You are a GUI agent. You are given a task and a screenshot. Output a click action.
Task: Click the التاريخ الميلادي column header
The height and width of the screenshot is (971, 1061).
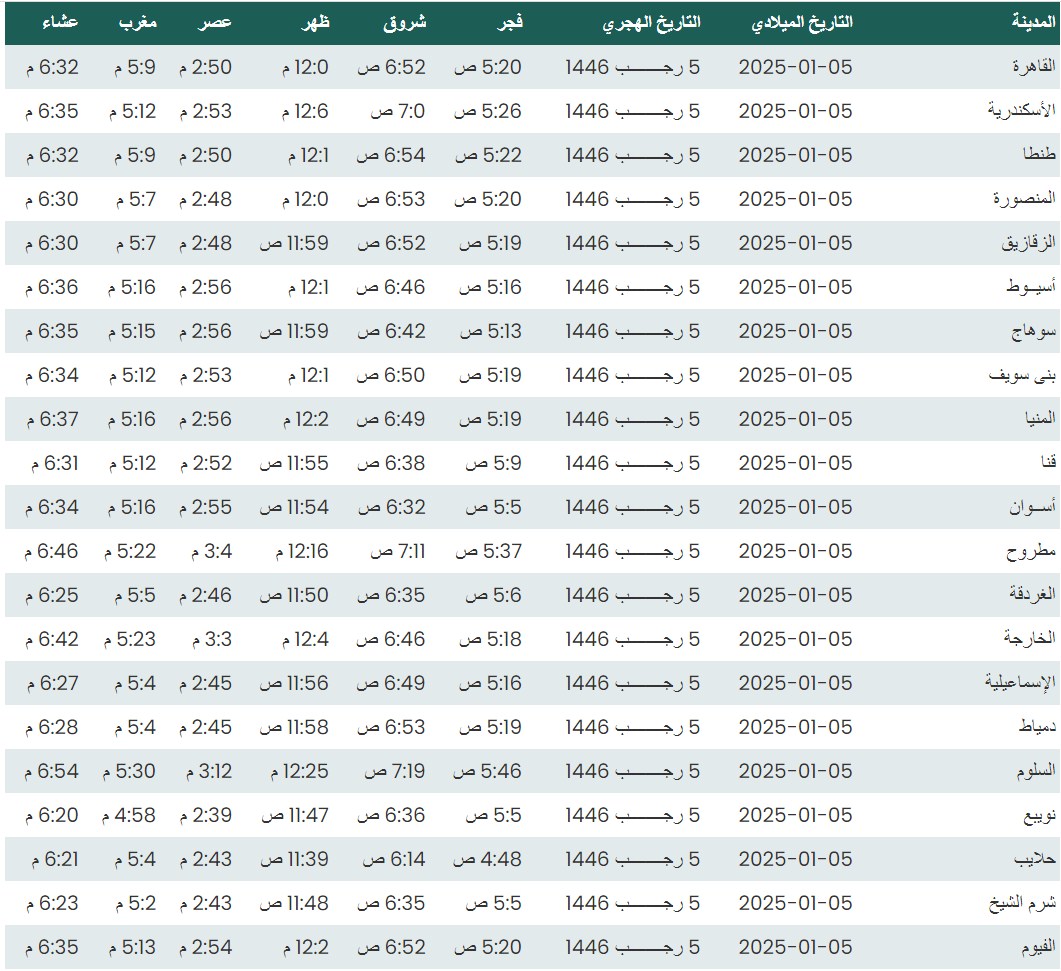(x=796, y=23)
